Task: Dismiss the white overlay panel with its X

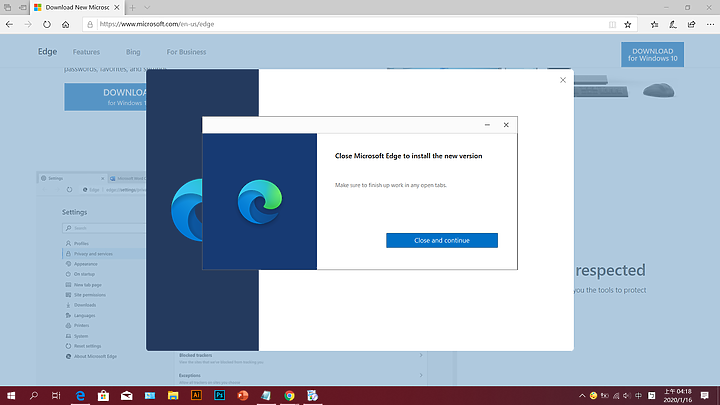Action: click(x=563, y=80)
